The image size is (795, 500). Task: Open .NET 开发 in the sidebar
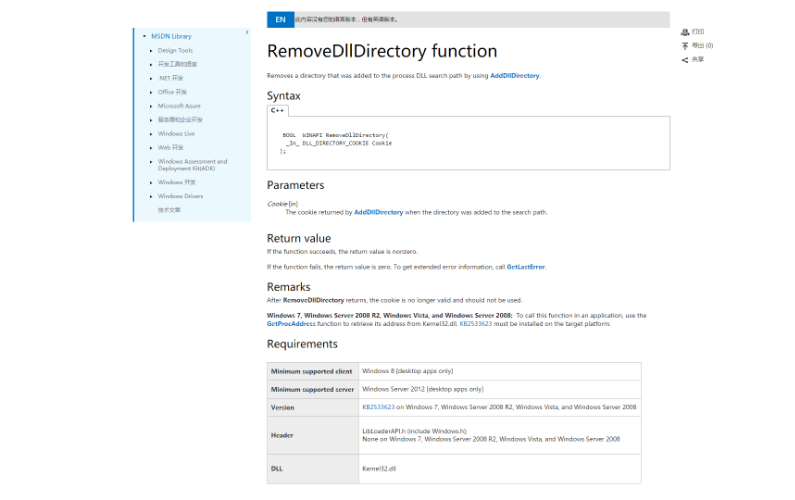tap(170, 78)
